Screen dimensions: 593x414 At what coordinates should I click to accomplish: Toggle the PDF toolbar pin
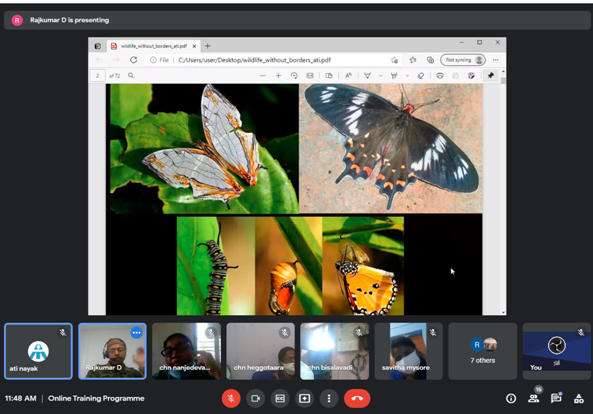[491, 76]
